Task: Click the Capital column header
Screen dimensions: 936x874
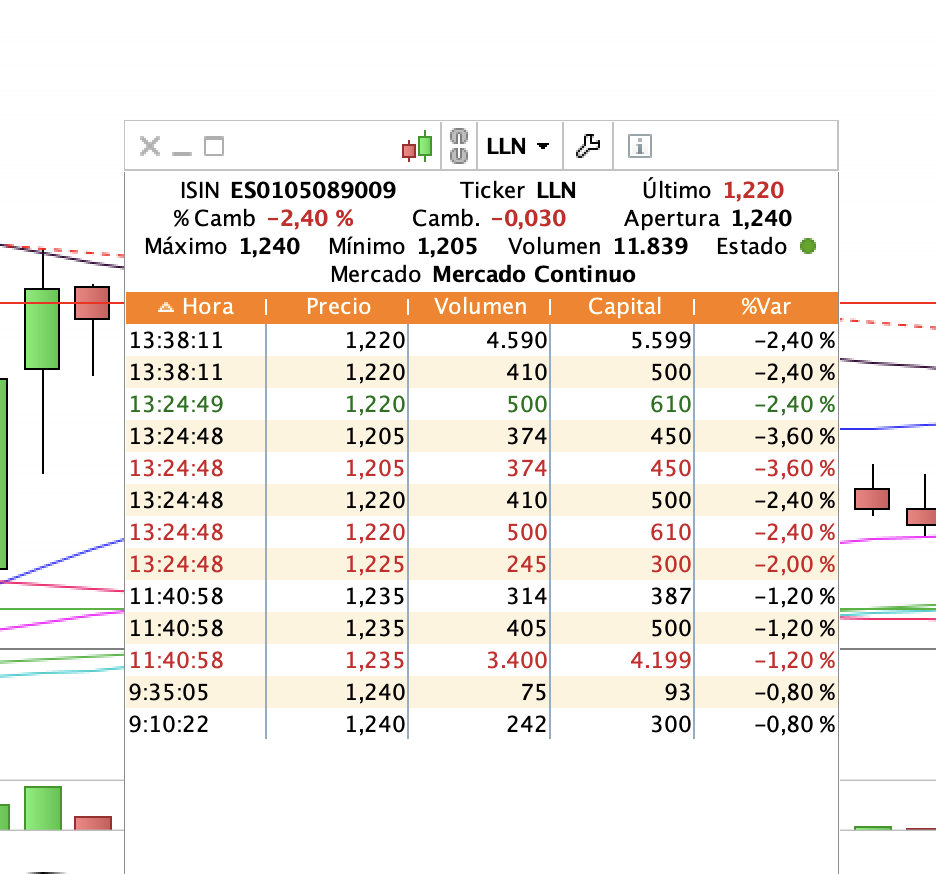Action: click(x=624, y=307)
